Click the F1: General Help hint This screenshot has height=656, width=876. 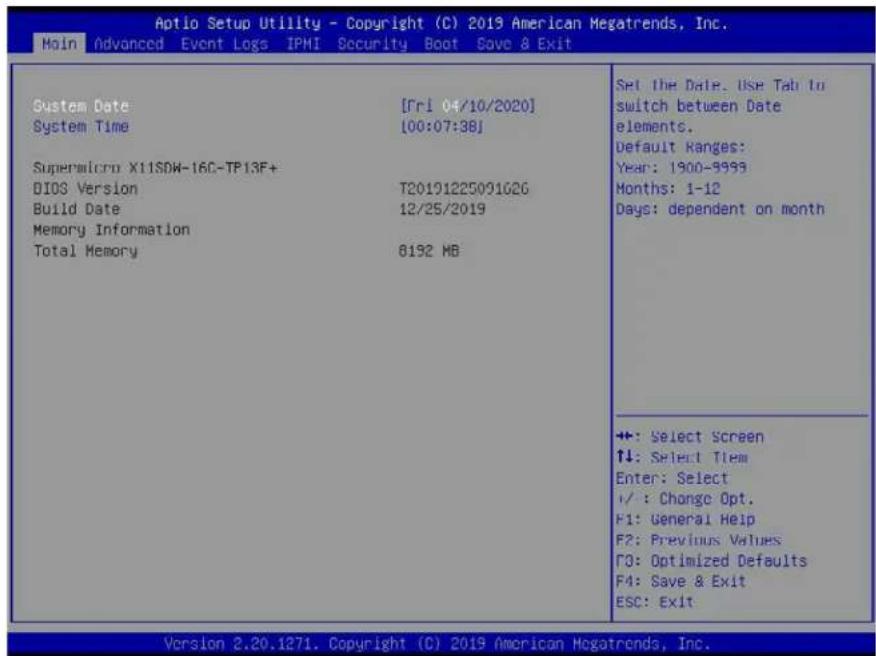[x=685, y=520]
